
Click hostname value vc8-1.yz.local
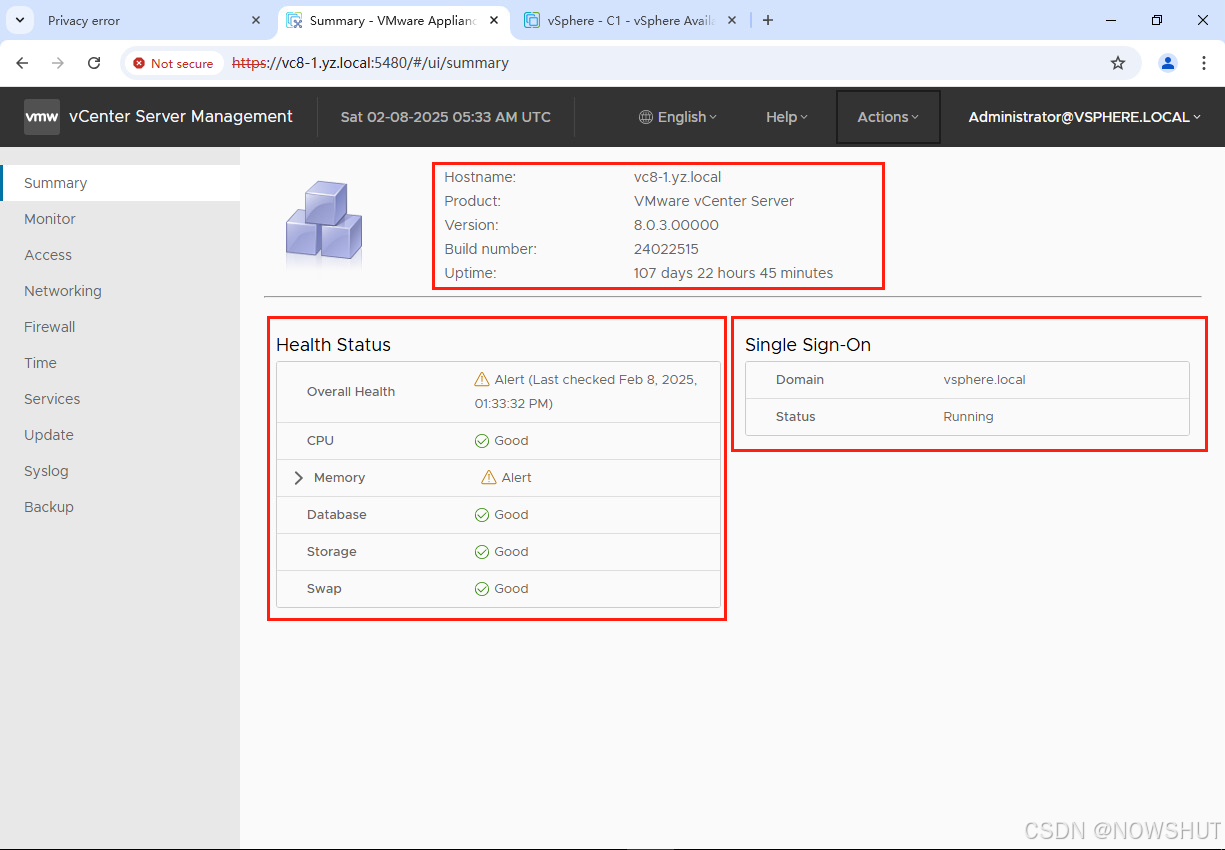(677, 177)
